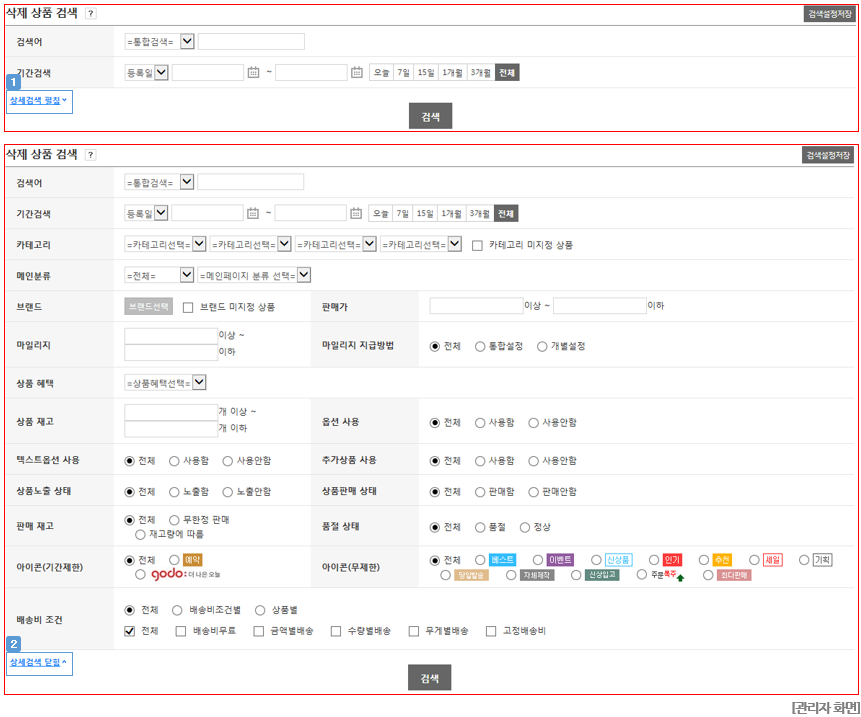Image resolution: width=861 pixels, height=717 pixels.
Task: Open start-date calendar icon in upper search panel
Action: [253, 72]
